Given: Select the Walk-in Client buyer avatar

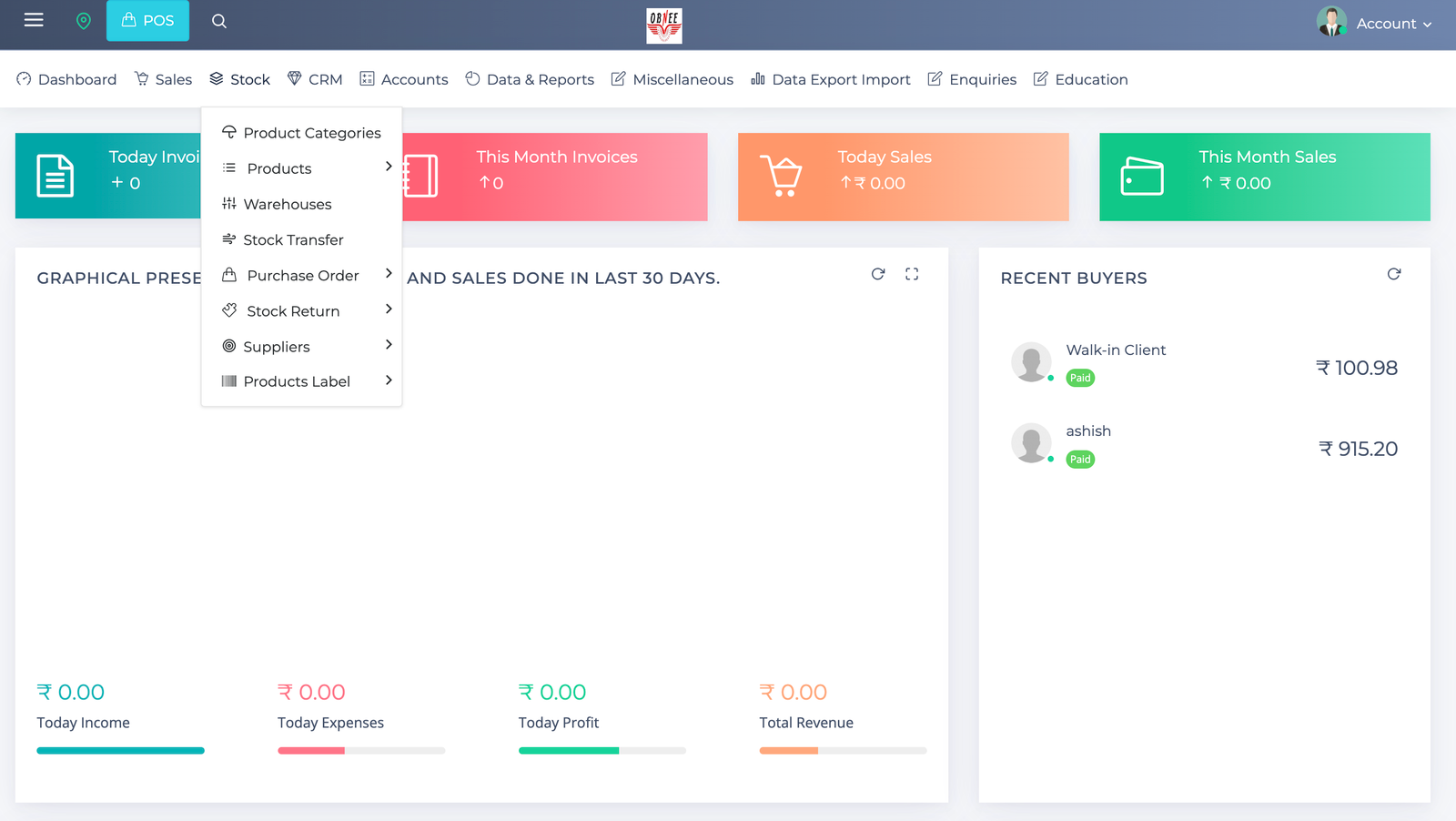Looking at the screenshot, I should 1031,362.
